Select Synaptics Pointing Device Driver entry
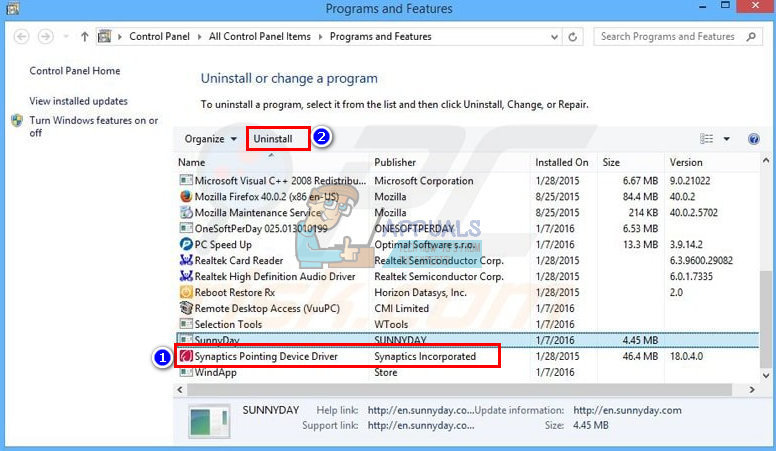This screenshot has height=451, width=776. tap(266, 356)
